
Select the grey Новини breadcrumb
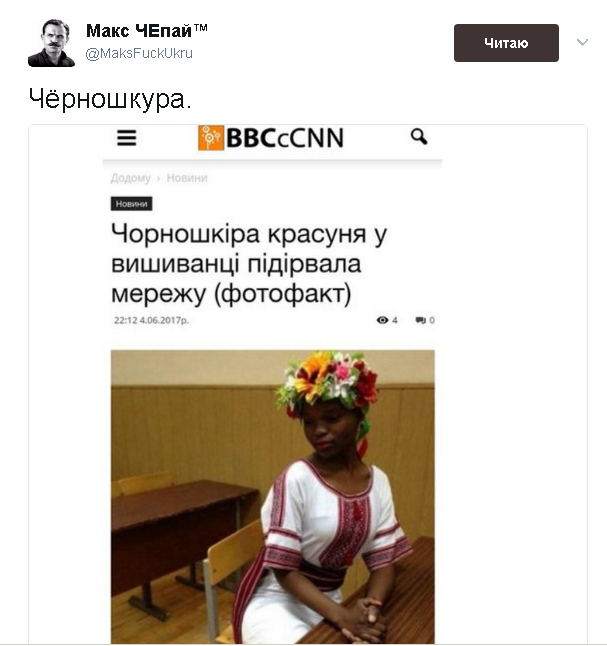(187, 178)
